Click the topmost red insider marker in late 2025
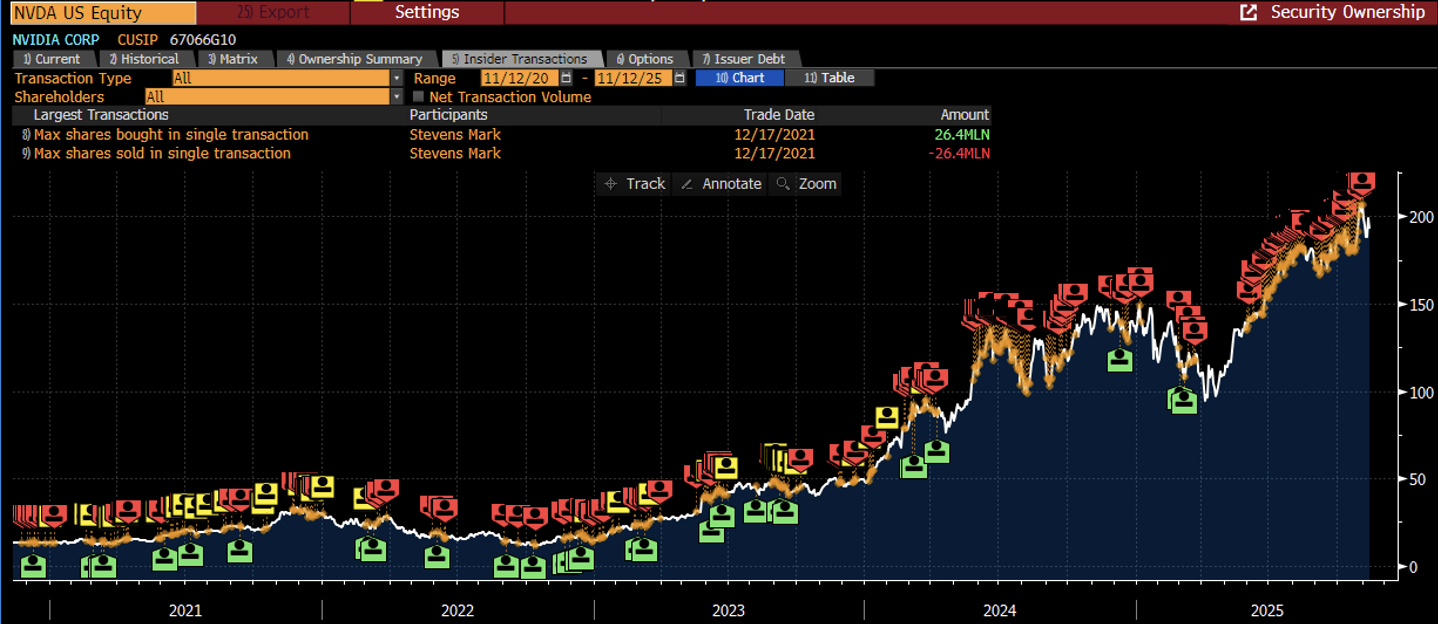1438x624 pixels. (1361, 182)
